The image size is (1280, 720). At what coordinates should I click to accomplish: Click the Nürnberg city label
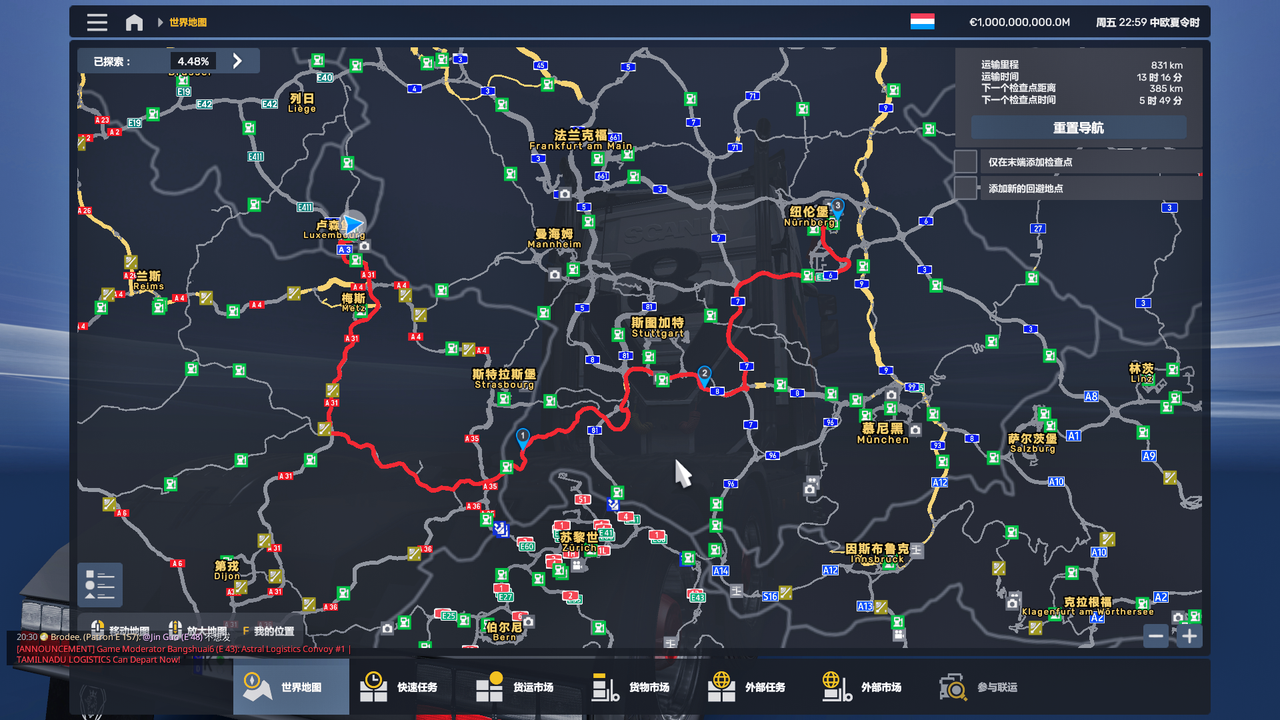810,217
